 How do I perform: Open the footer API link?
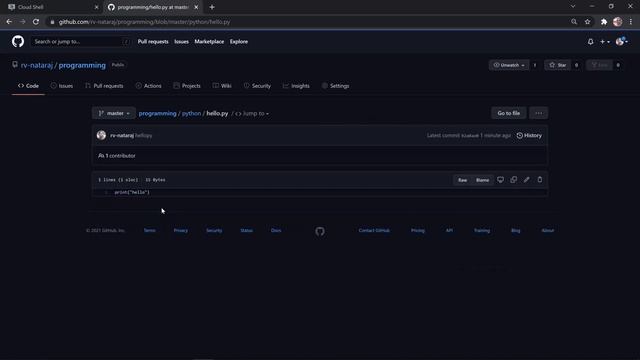point(449,231)
